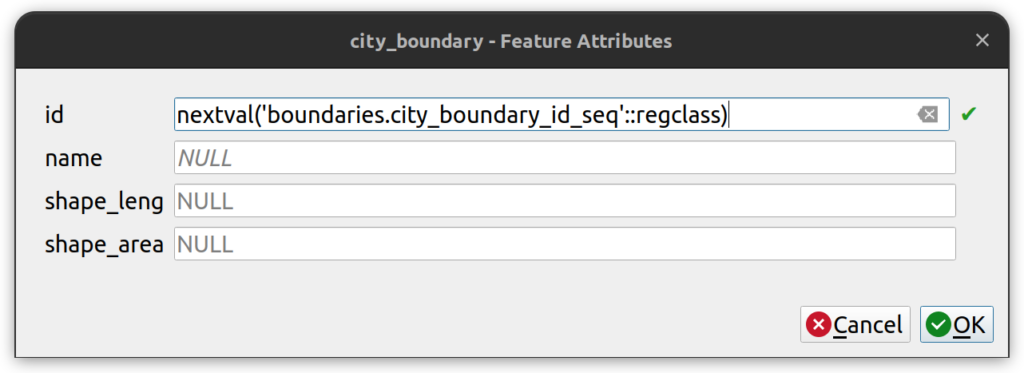Select the shape_leng input field
The height and width of the screenshot is (373, 1024).
tap(565, 201)
